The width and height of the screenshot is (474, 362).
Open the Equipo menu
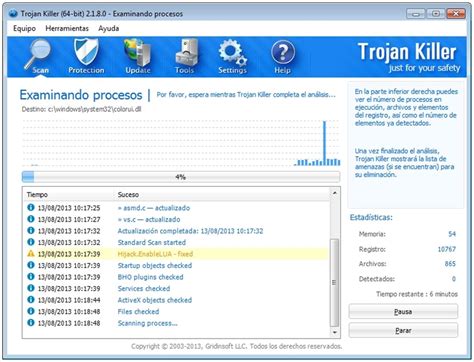click(x=24, y=28)
